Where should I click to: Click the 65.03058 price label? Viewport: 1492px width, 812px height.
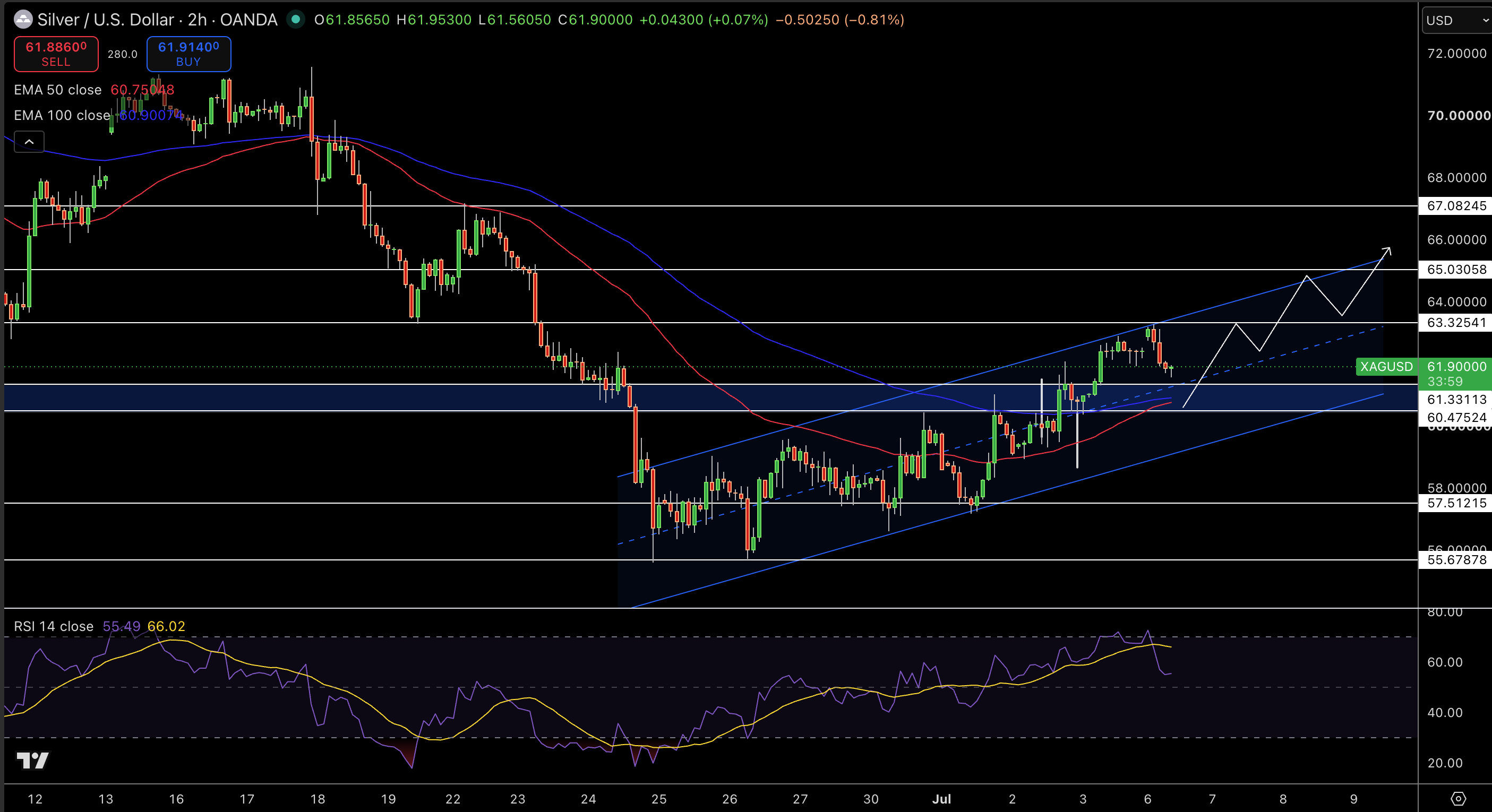pos(1456,269)
